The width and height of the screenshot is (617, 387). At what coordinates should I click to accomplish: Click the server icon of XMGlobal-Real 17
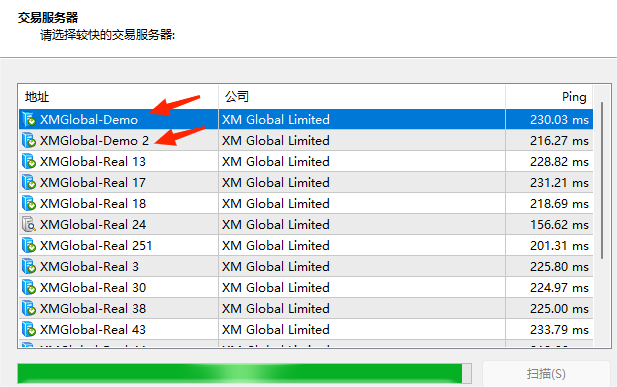29,182
